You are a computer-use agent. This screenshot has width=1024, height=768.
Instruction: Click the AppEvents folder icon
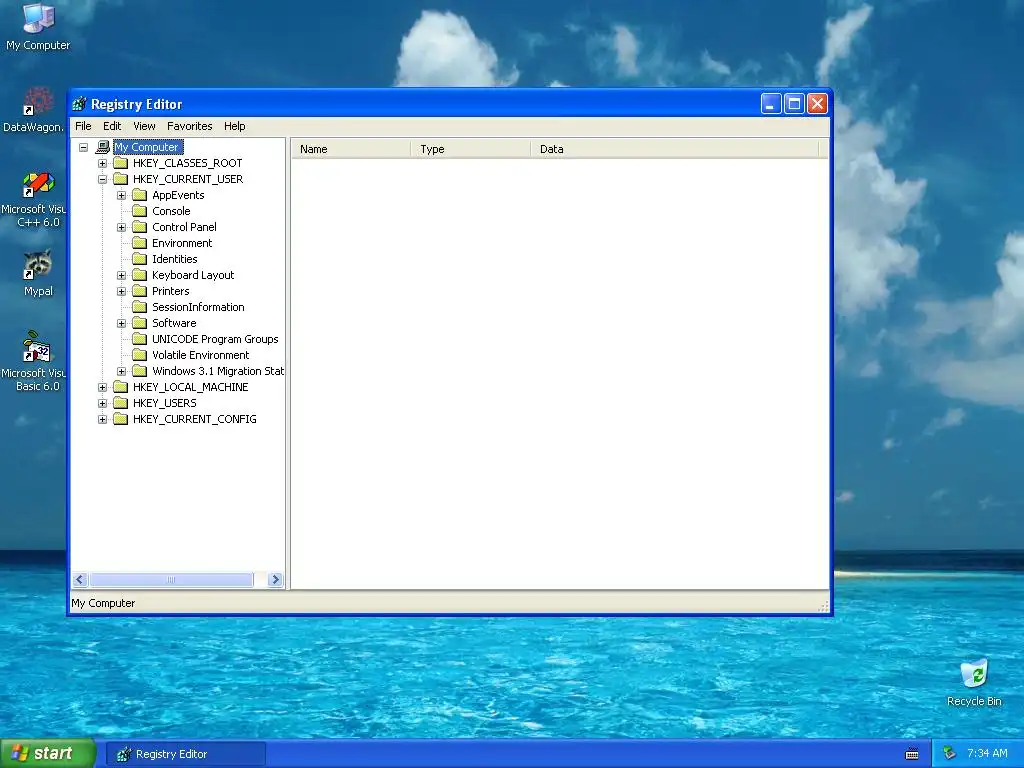tap(140, 195)
